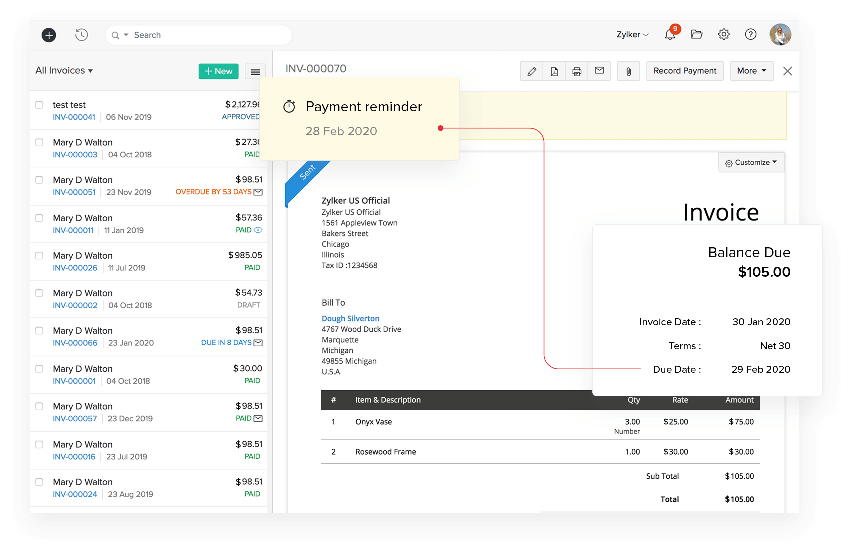852x552 pixels.
Task: Open the More dropdown menu
Action: 751,71
